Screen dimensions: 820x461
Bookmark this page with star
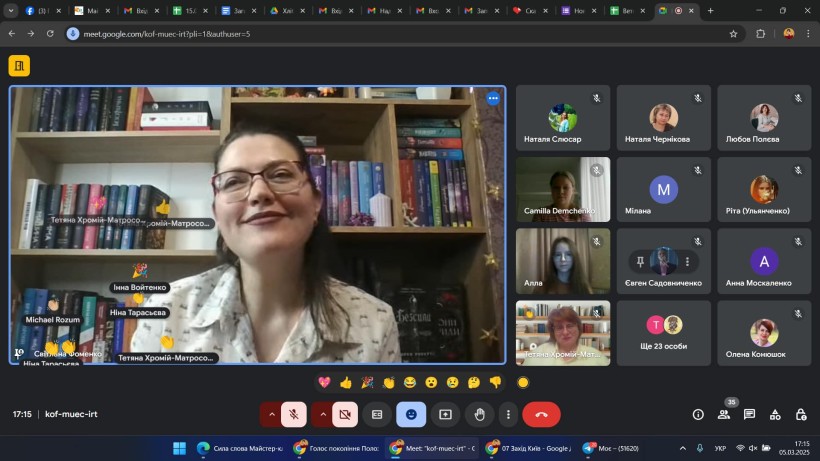point(733,33)
